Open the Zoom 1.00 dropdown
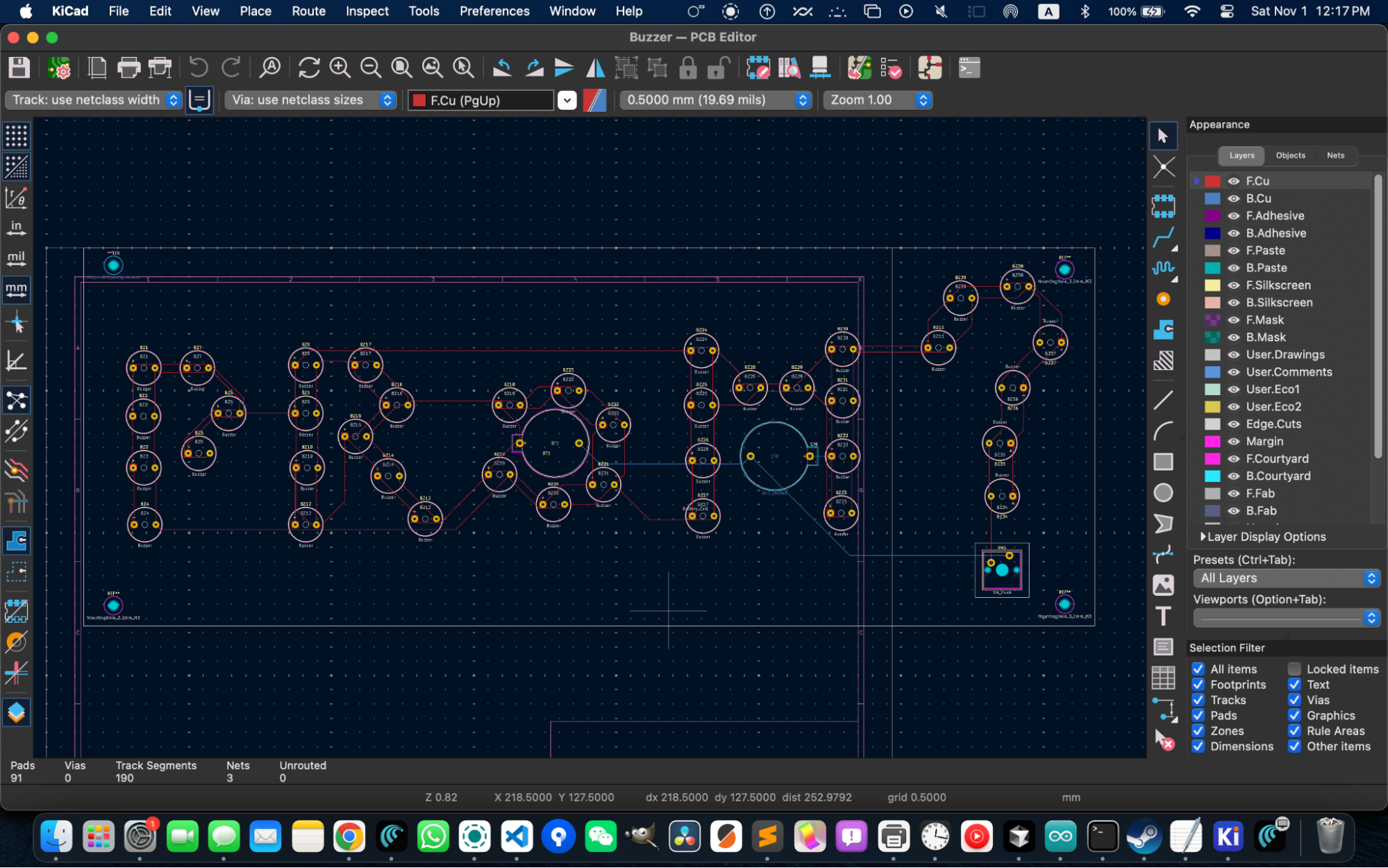This screenshot has height=868, width=1388. click(878, 100)
